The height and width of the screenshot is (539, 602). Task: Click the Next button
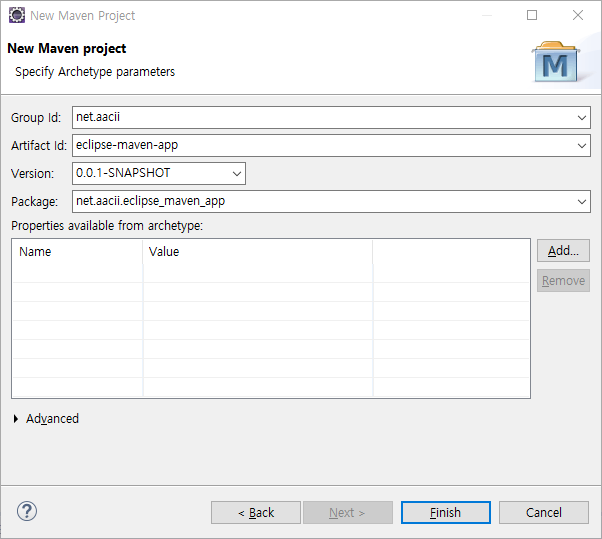click(x=348, y=513)
